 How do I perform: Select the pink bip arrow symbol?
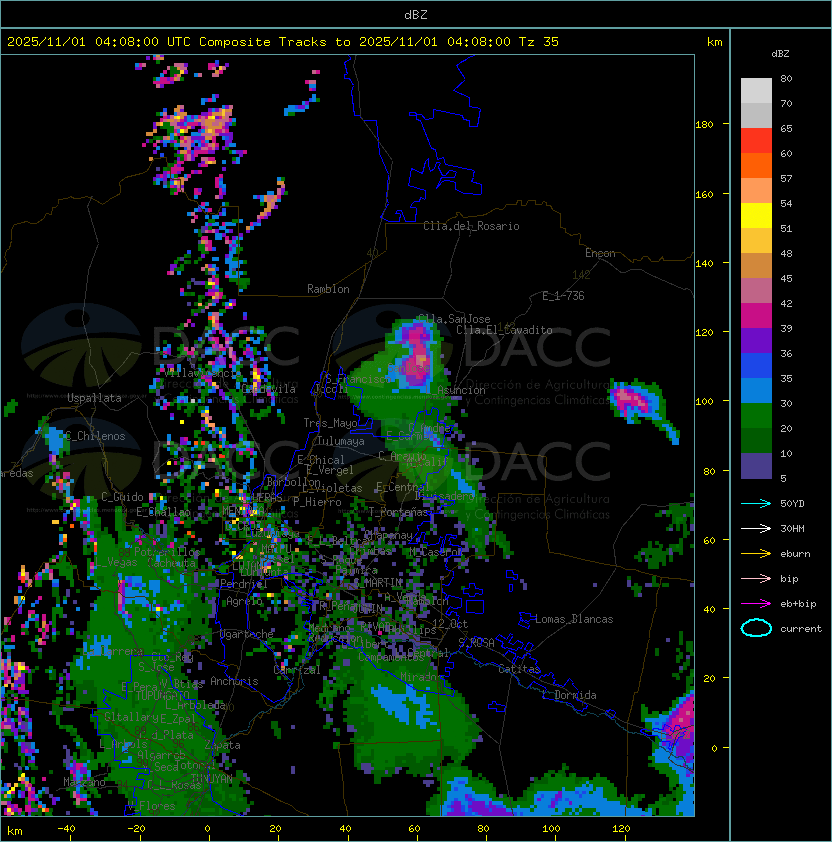pyautogui.click(x=756, y=578)
